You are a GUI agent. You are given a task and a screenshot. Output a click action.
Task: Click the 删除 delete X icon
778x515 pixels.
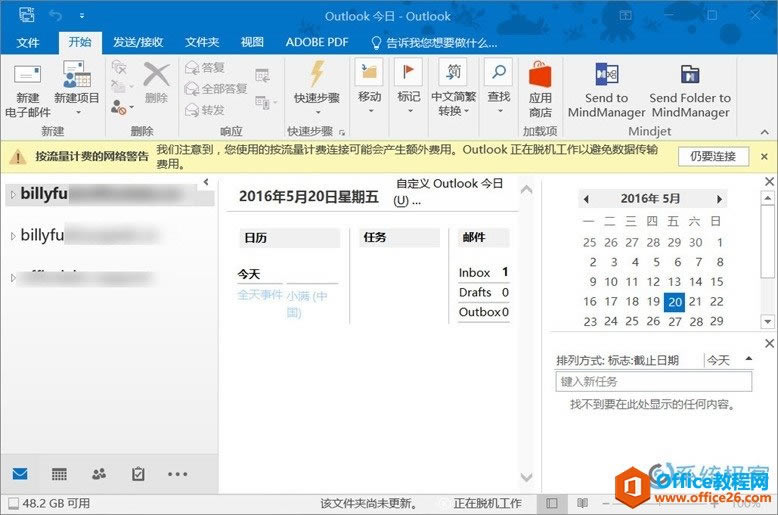point(156,82)
